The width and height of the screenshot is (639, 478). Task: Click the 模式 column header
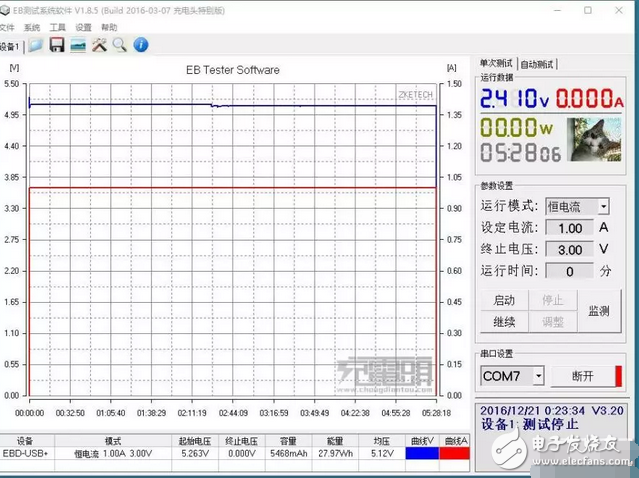[113, 441]
